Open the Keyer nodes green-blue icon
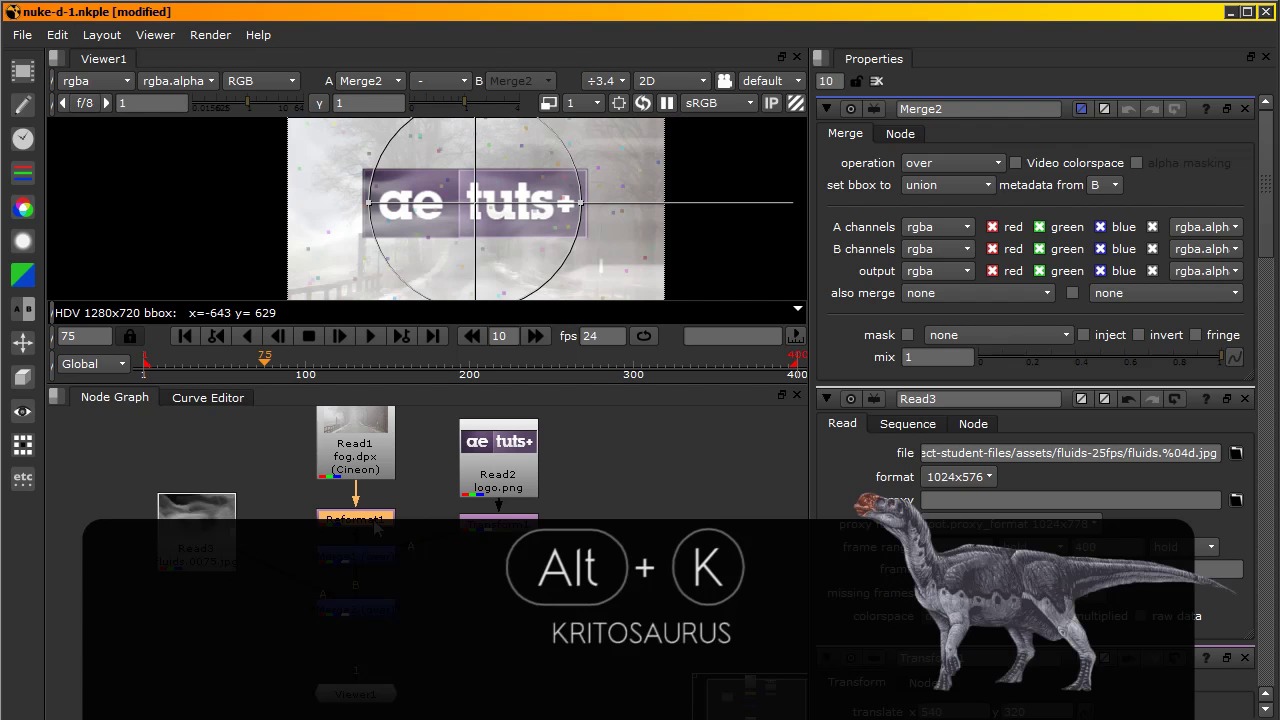The width and height of the screenshot is (1280, 720). (x=23, y=275)
